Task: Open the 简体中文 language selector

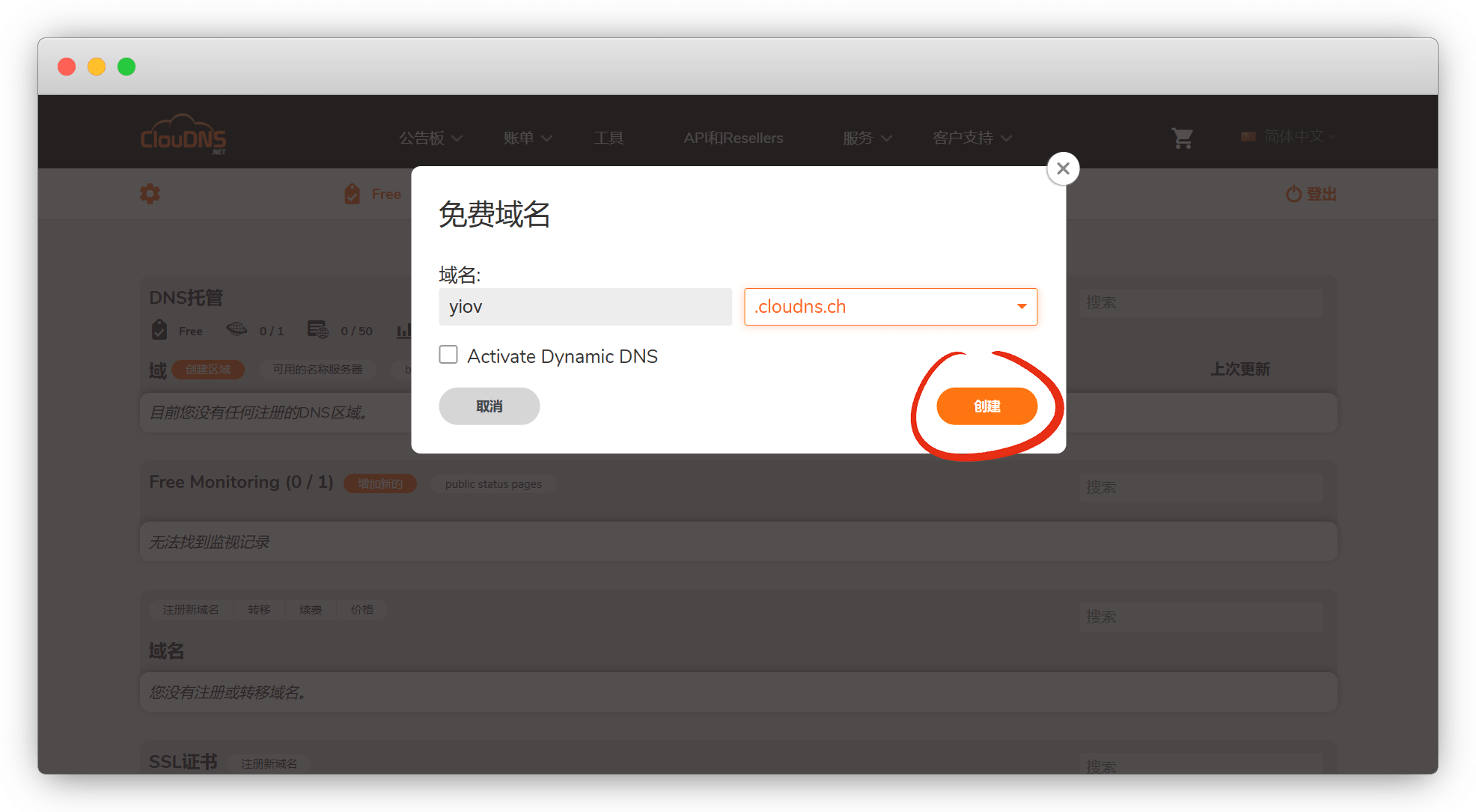Action: point(1293,136)
